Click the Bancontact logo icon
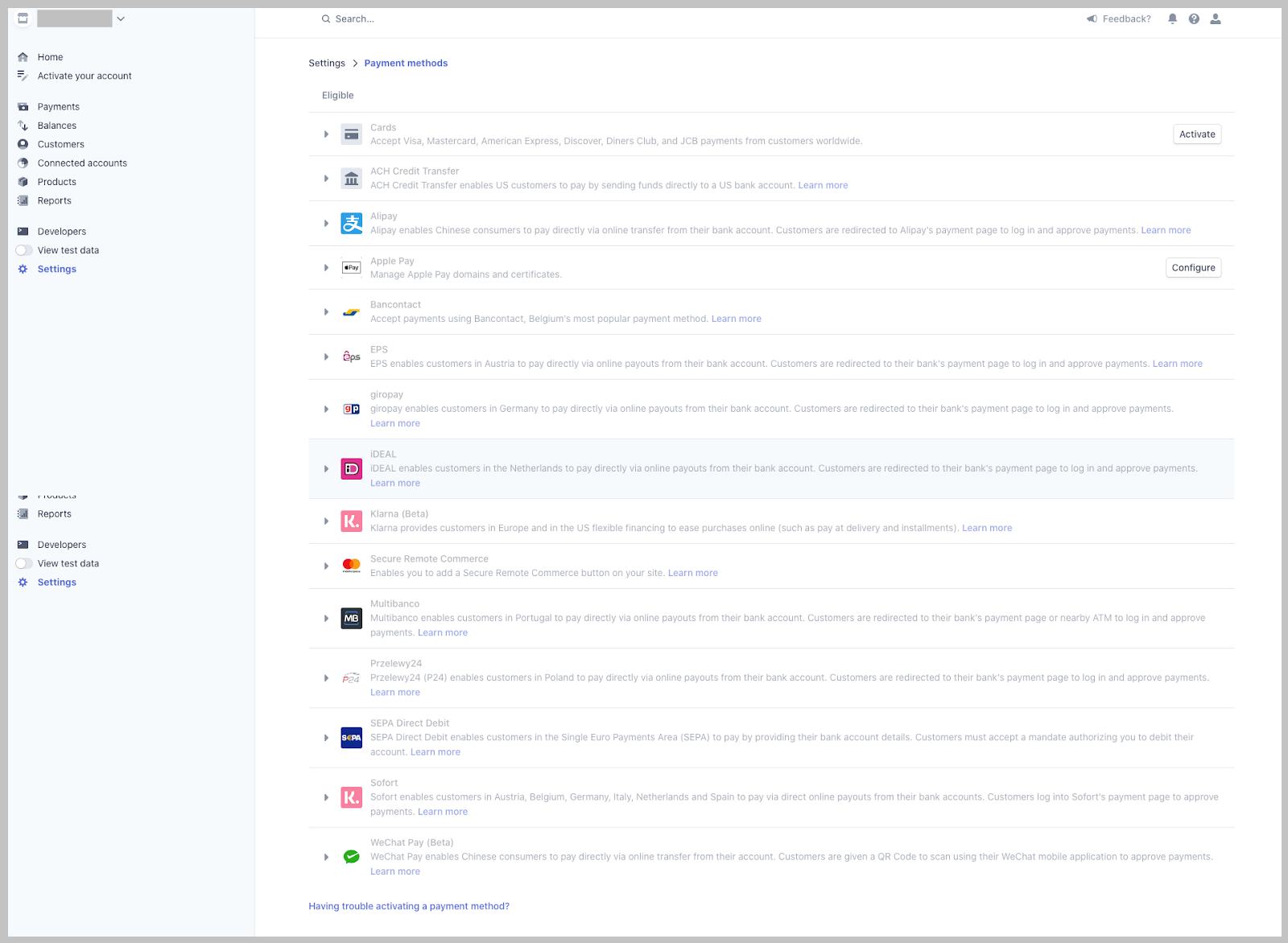This screenshot has width=1288, height=943. point(352,312)
